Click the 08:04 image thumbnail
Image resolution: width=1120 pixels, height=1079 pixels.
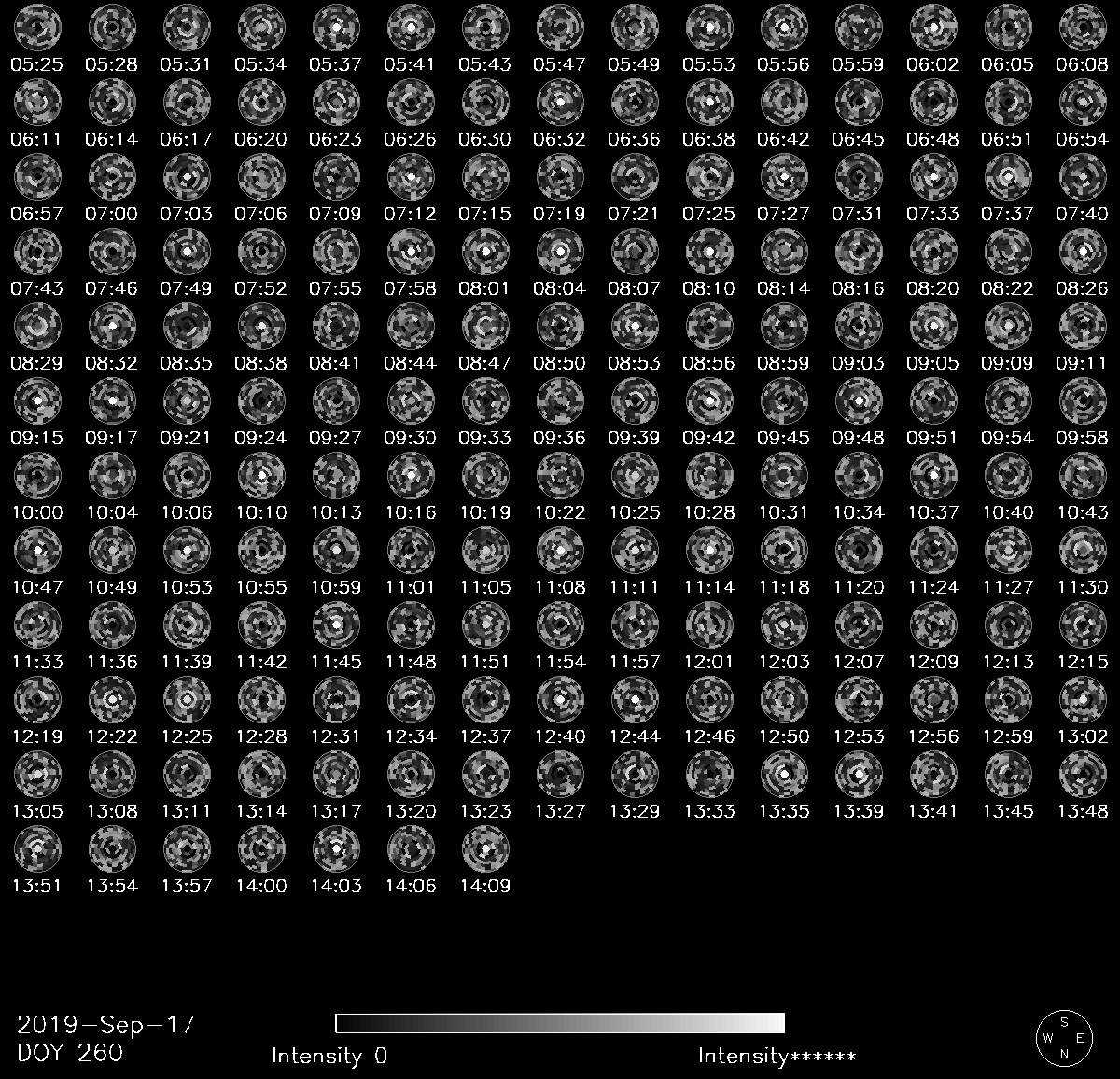click(x=560, y=252)
